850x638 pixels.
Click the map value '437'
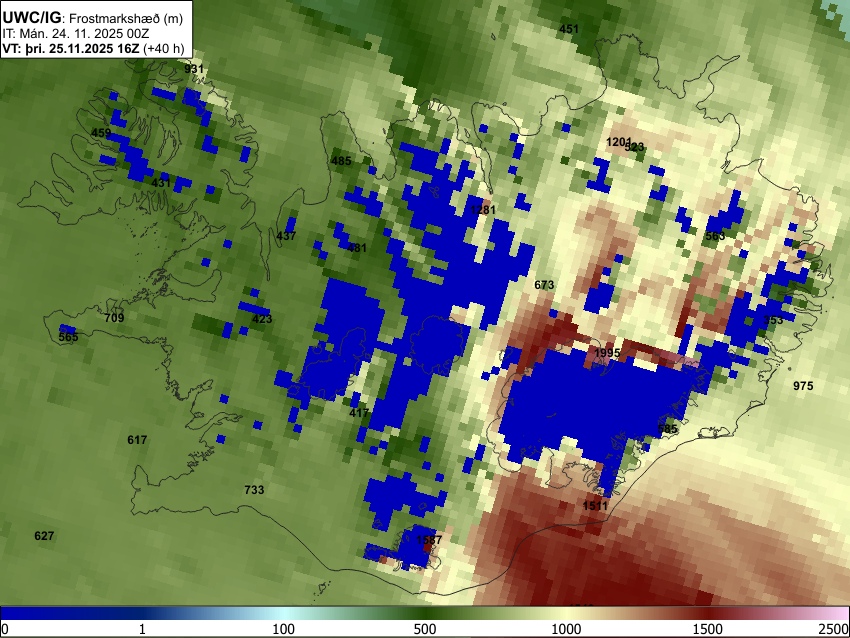click(x=286, y=236)
